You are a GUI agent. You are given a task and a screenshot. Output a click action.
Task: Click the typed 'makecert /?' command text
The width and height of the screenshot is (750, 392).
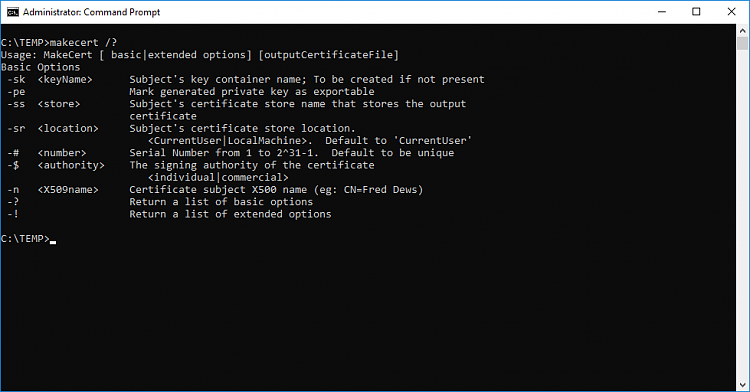coord(83,43)
